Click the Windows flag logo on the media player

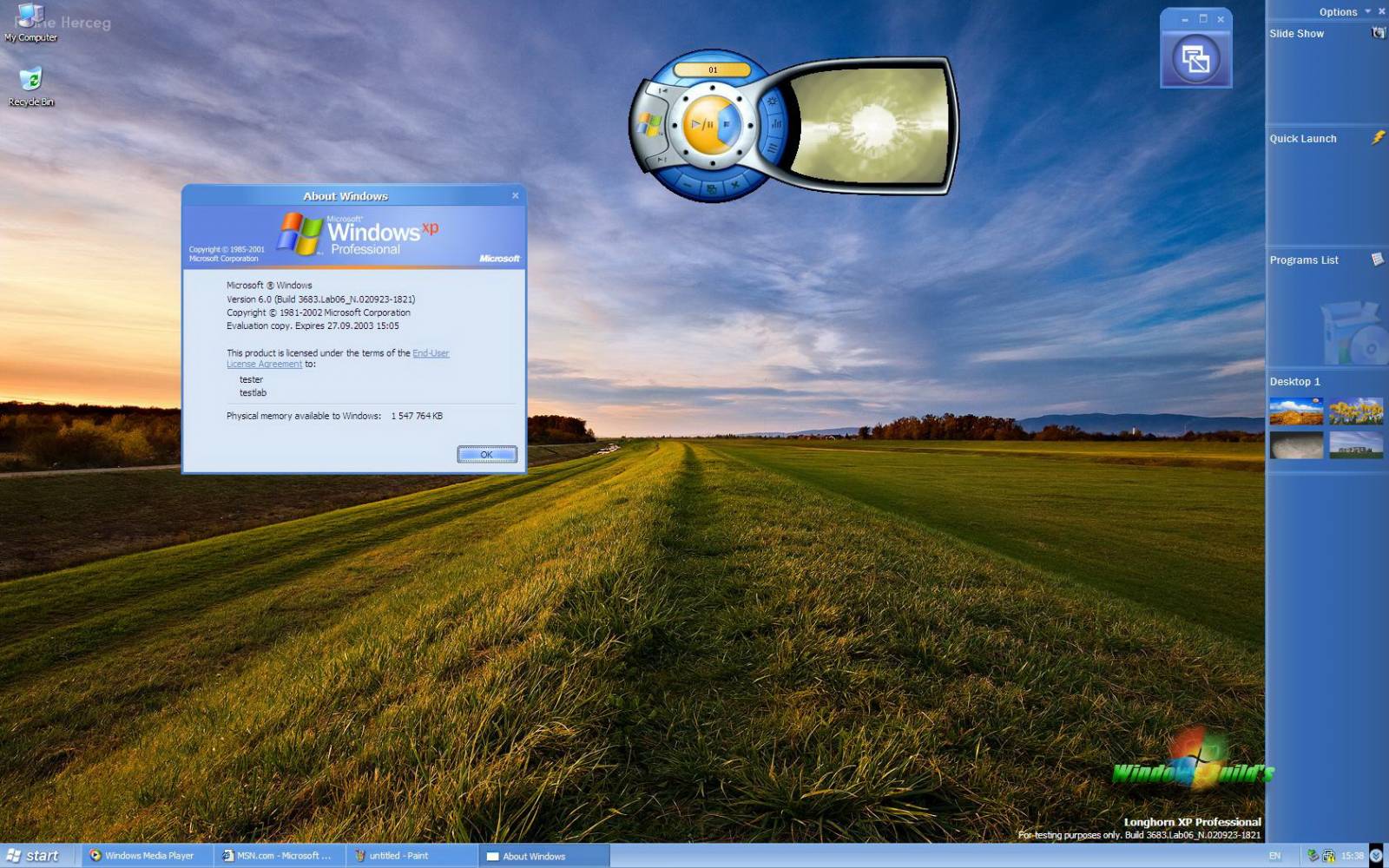(649, 124)
